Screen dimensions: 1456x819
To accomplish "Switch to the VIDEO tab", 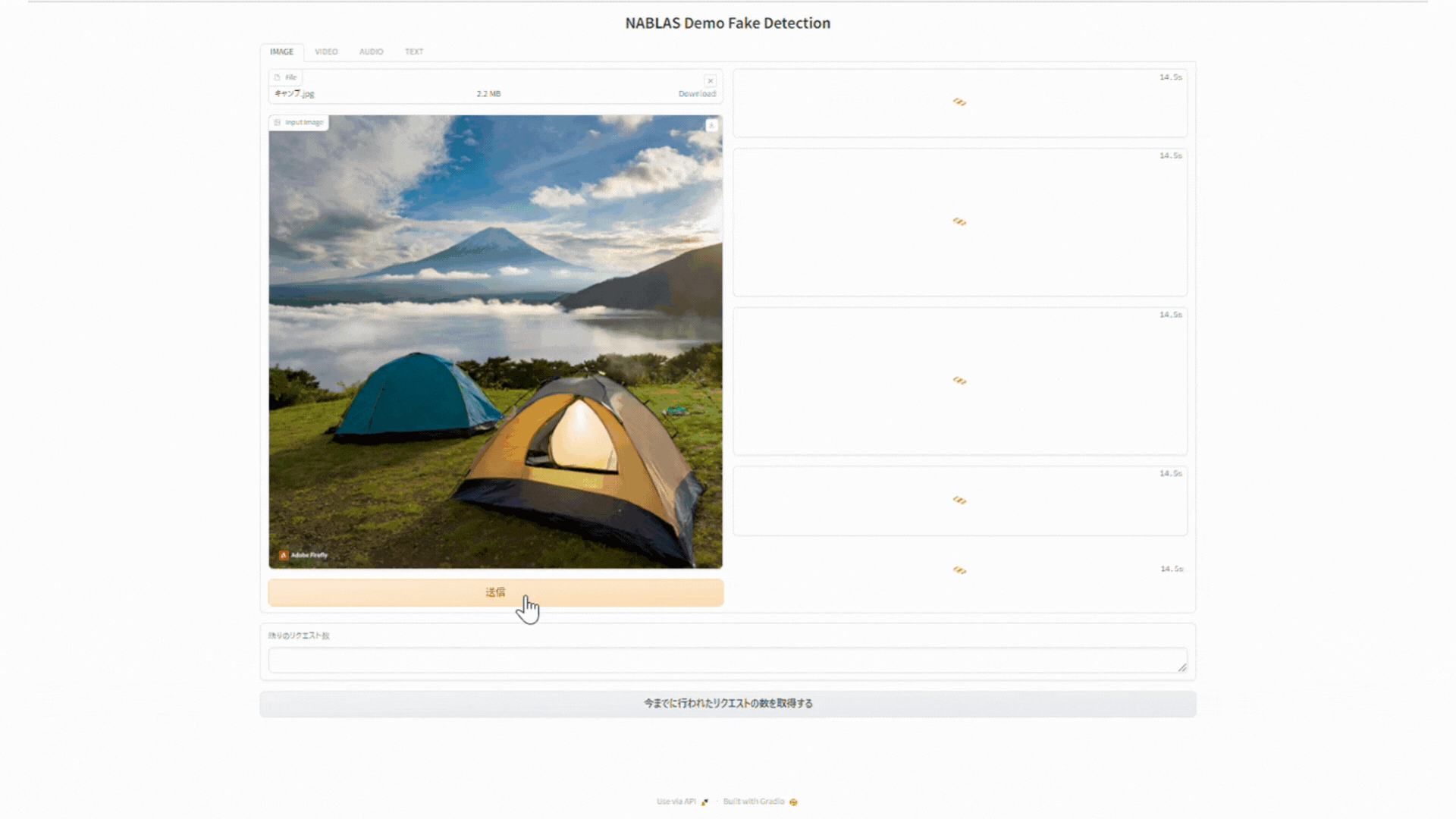I will tap(326, 52).
